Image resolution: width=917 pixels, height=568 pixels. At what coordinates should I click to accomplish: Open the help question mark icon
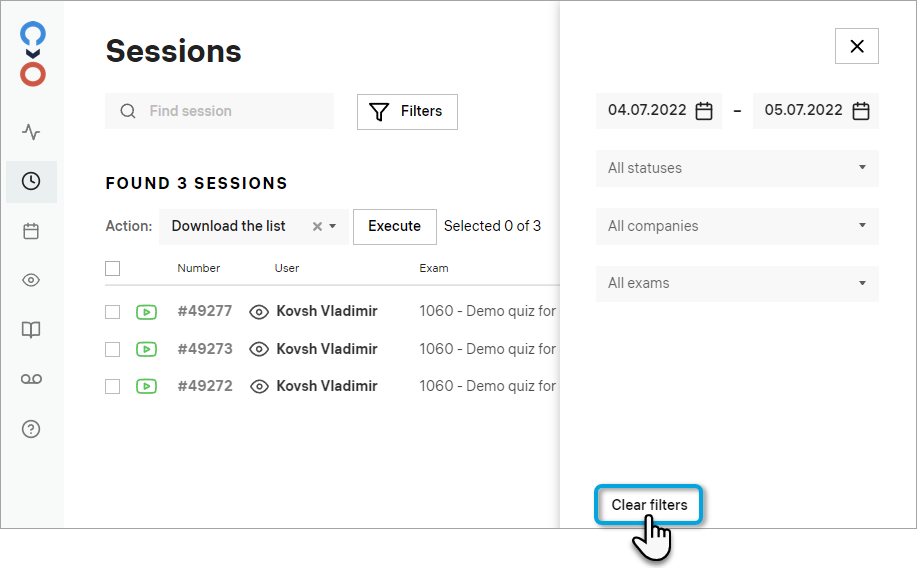pos(31,429)
